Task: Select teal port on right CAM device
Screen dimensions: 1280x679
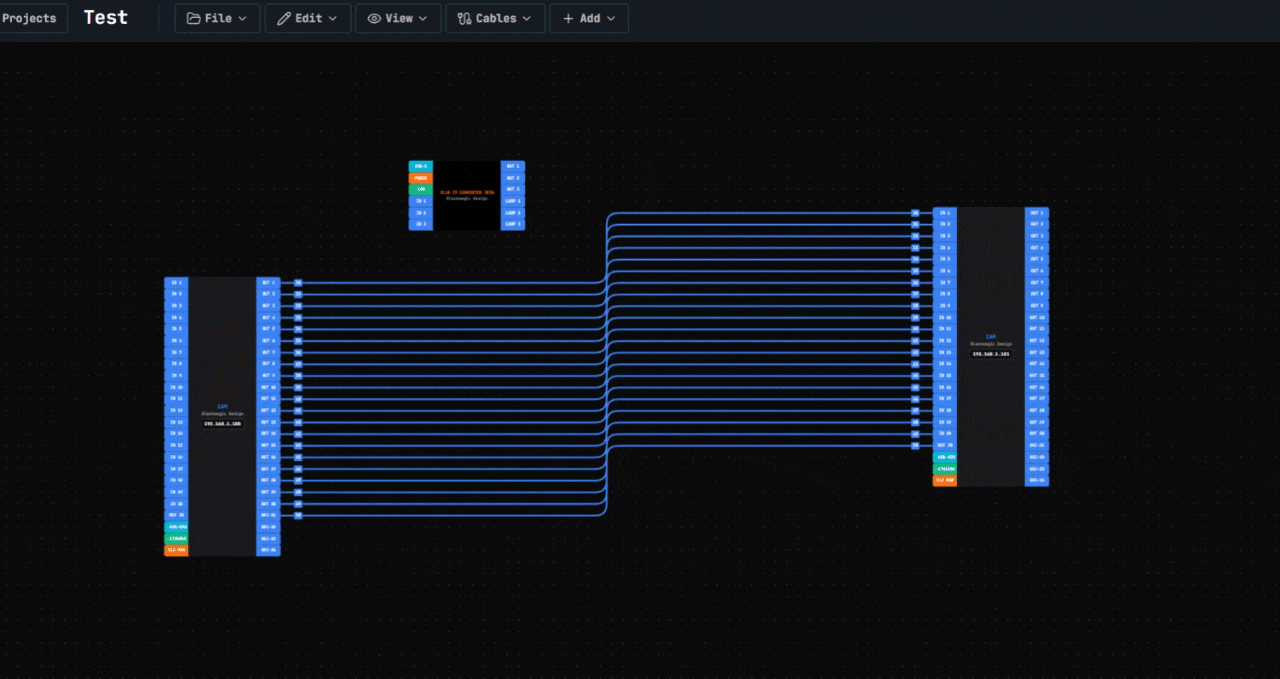Action: tap(945, 457)
